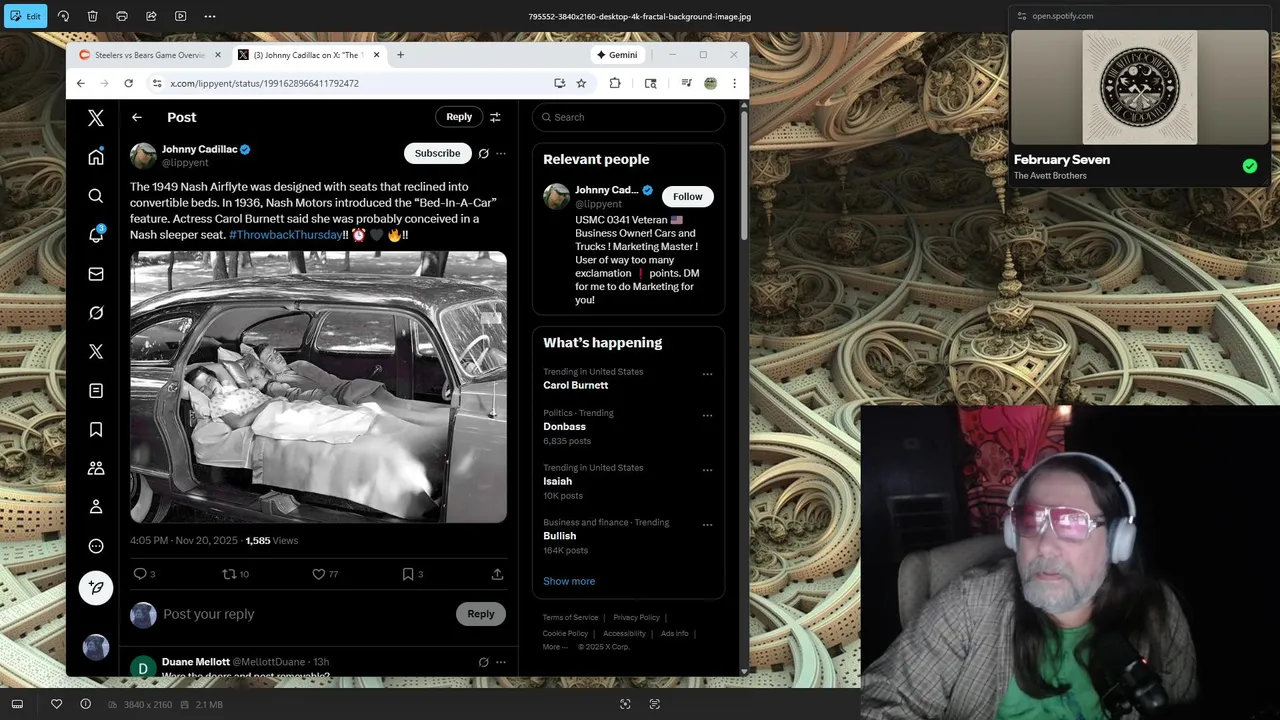Compose a new post with feather button
1280x720 pixels.
click(x=96, y=588)
